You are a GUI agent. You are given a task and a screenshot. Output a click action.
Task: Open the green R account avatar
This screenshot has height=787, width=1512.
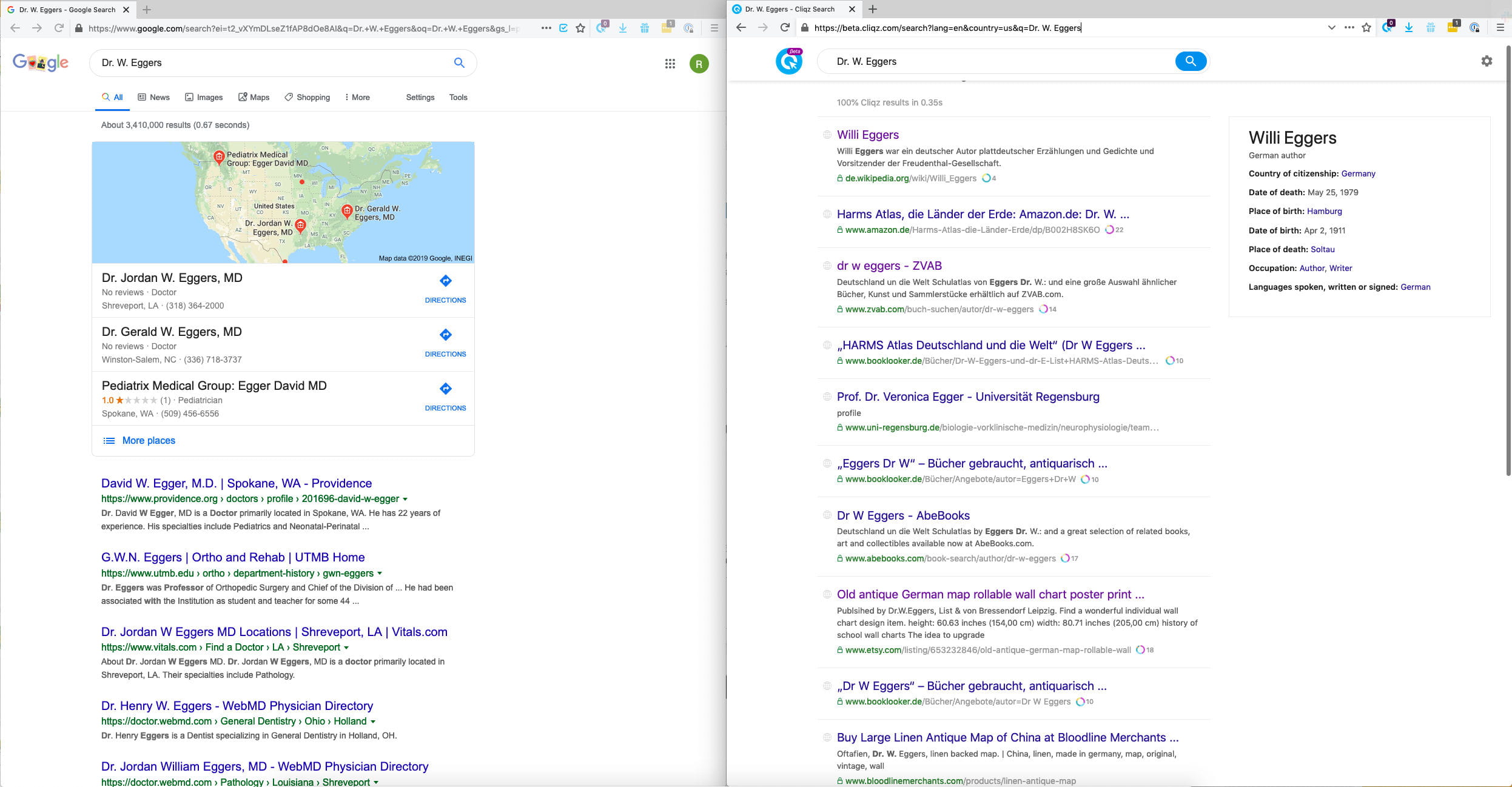699,64
